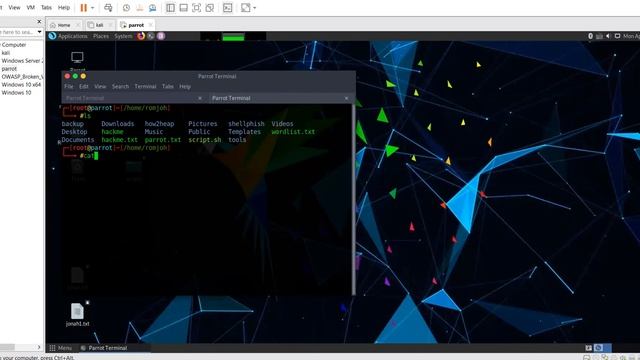Open the snapshot manager icon
Screen dimensions: 640x360
(x=152, y=8)
